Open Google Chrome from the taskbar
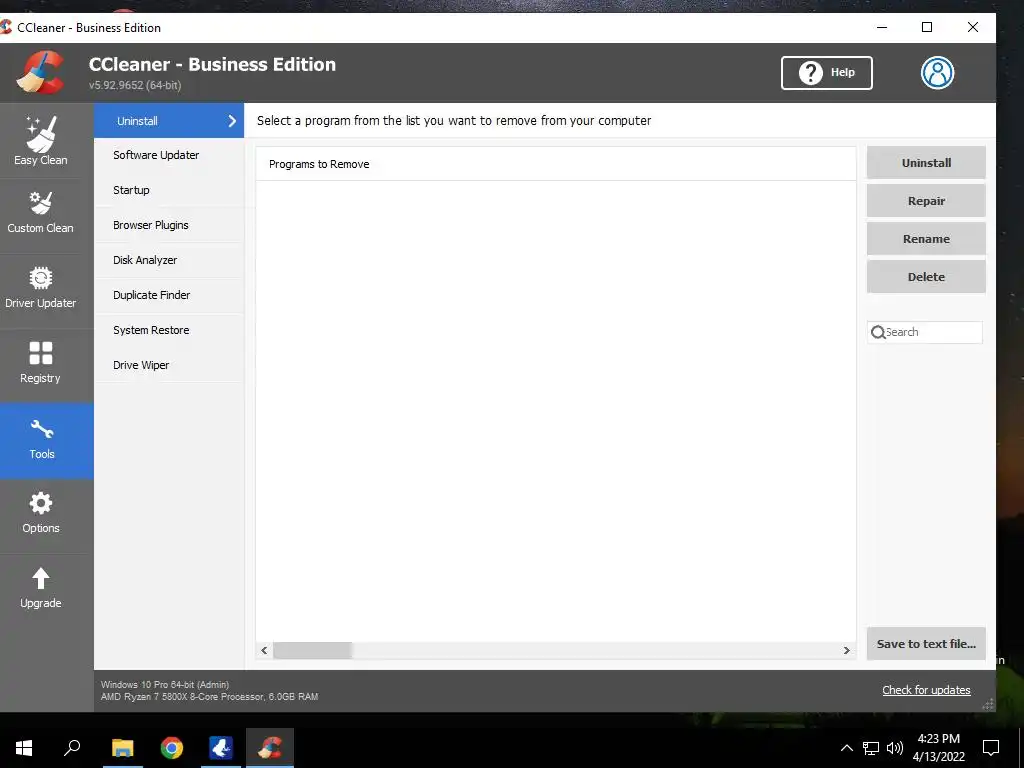 (x=172, y=748)
